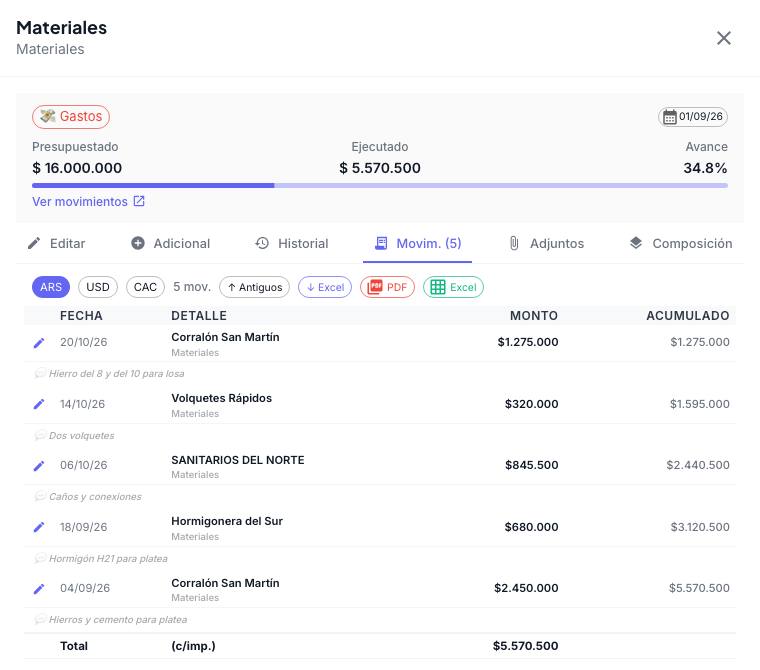Click the FECHA column header
This screenshot has height=670, width=760.
pyautogui.click(x=81, y=316)
